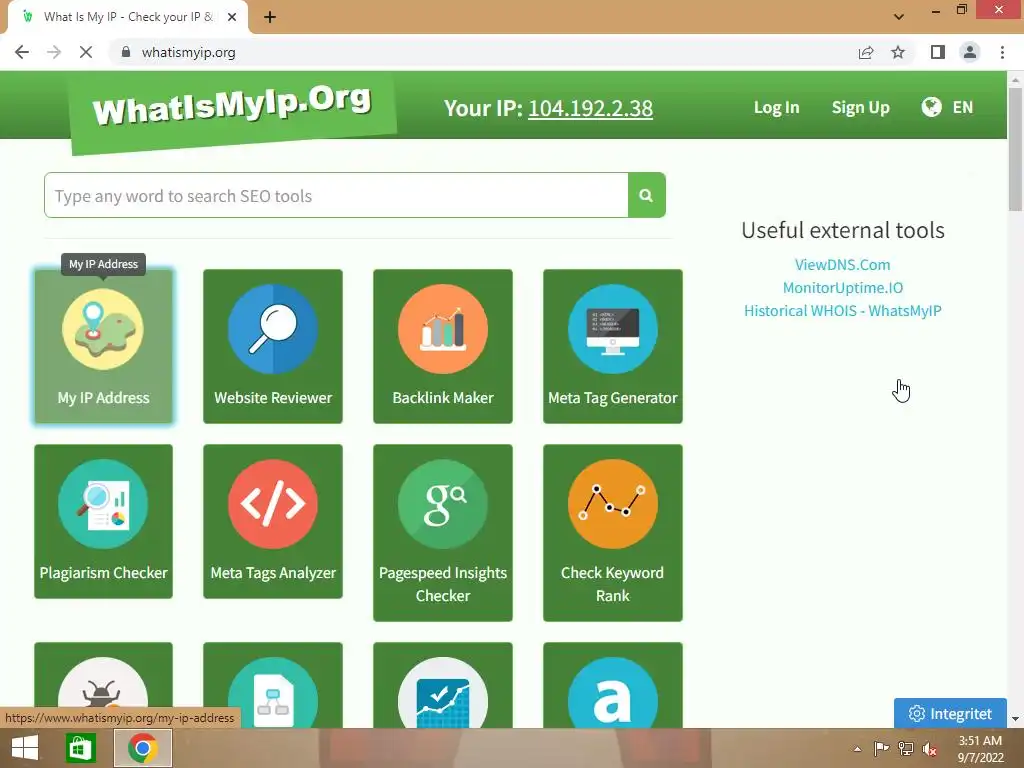Image resolution: width=1024 pixels, height=768 pixels.
Task: Bookmark this page with the star
Action: point(898,52)
